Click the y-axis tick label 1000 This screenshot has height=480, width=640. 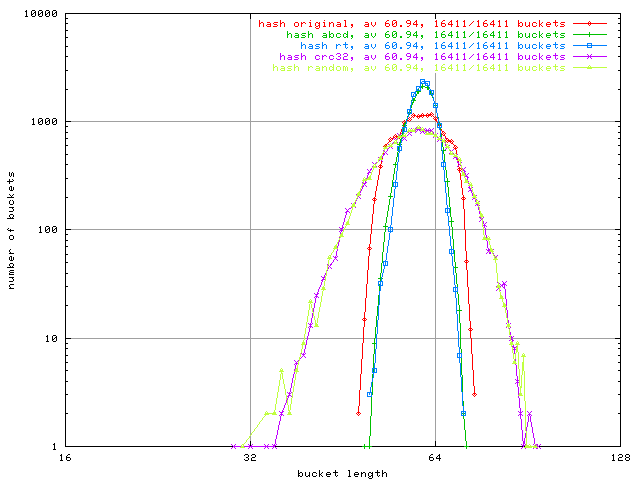click(44, 122)
